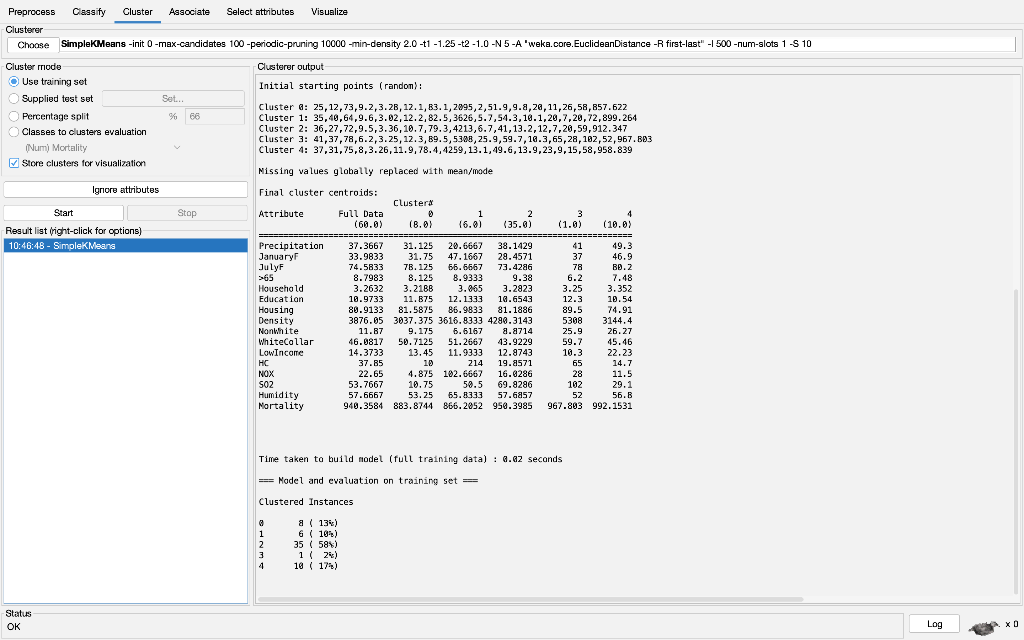This screenshot has height=640, width=1024.
Task: Open the Ignore attributes dialog
Action: (126, 189)
